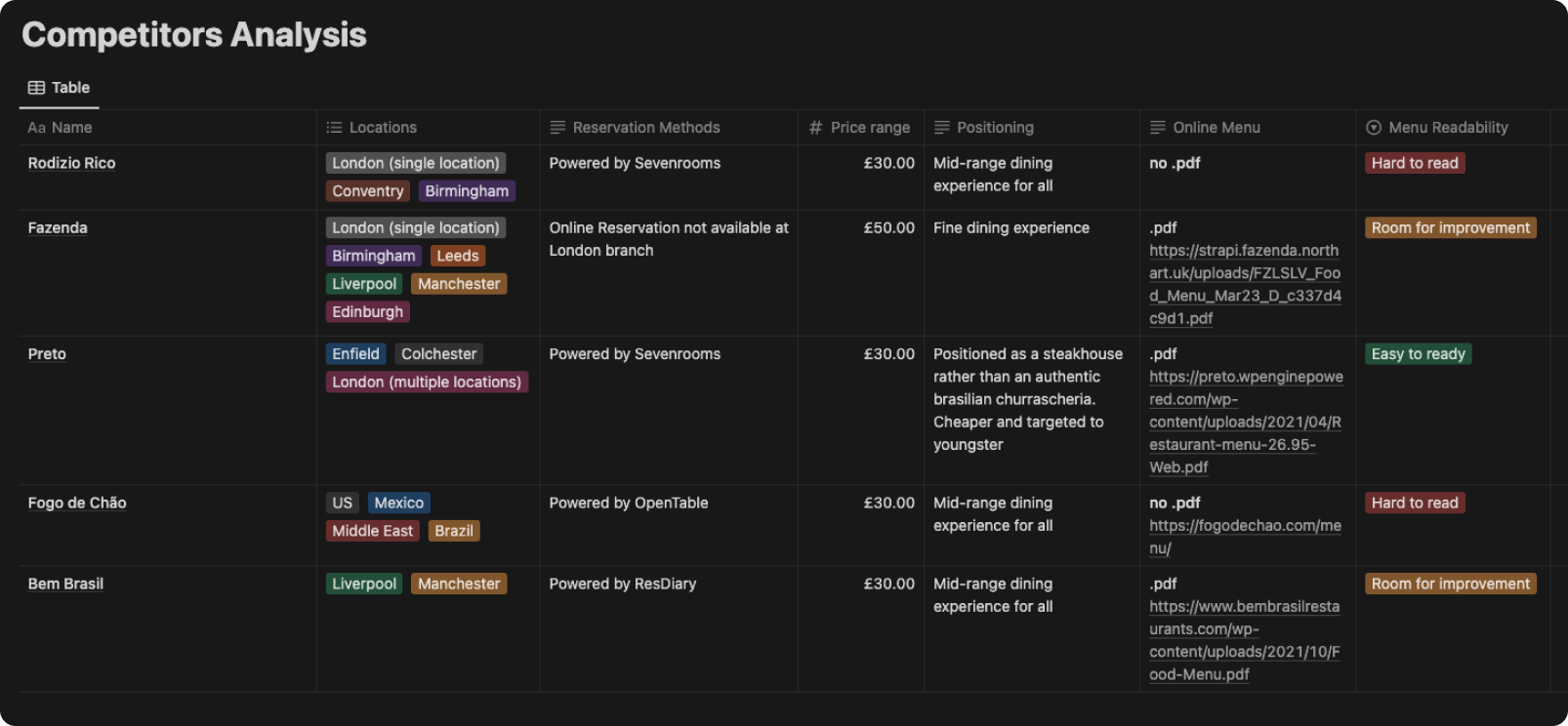Click the table icon in the view tab
The height and width of the screenshot is (726, 1568).
[x=36, y=88]
